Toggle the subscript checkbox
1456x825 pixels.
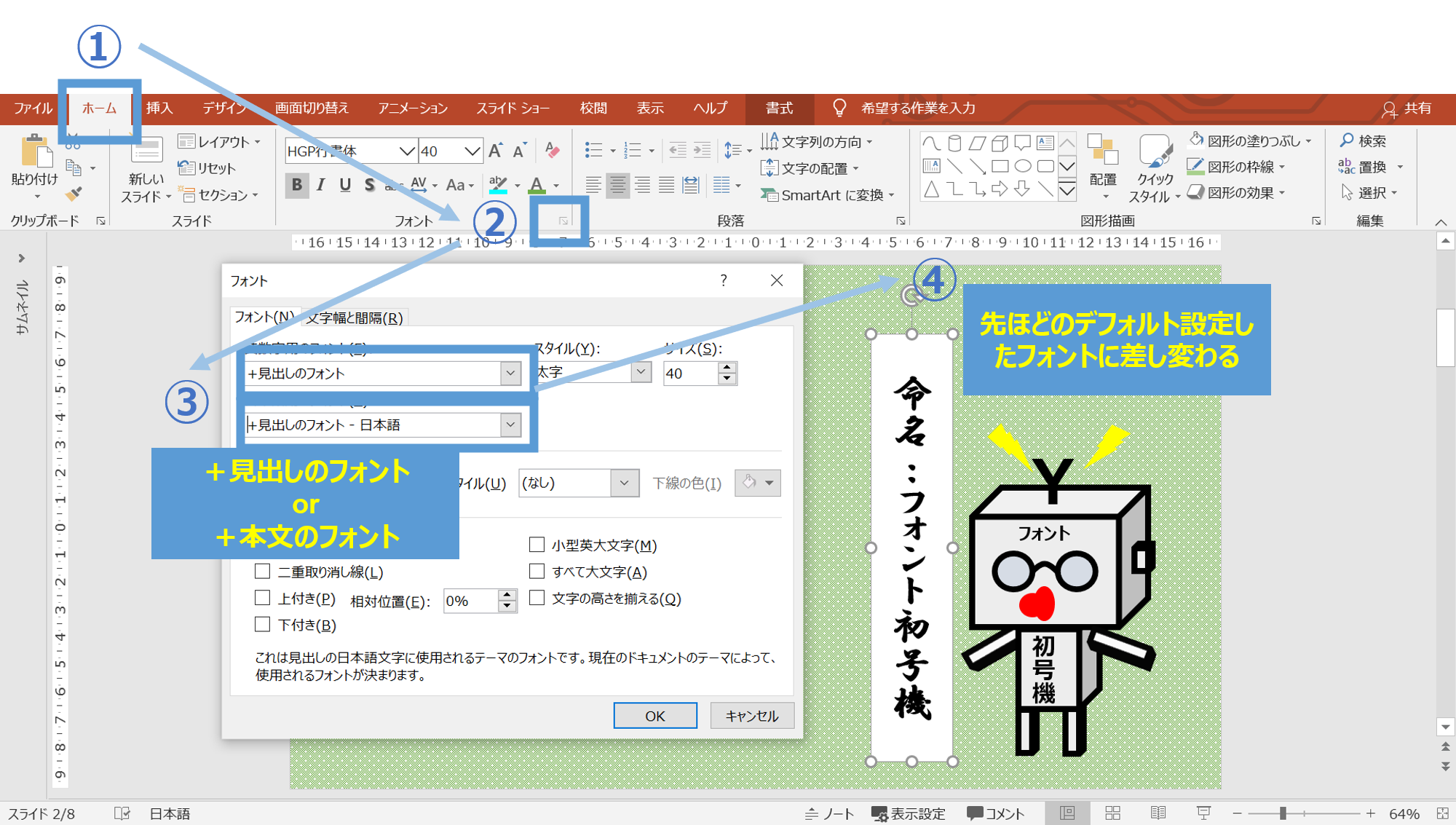[263, 625]
